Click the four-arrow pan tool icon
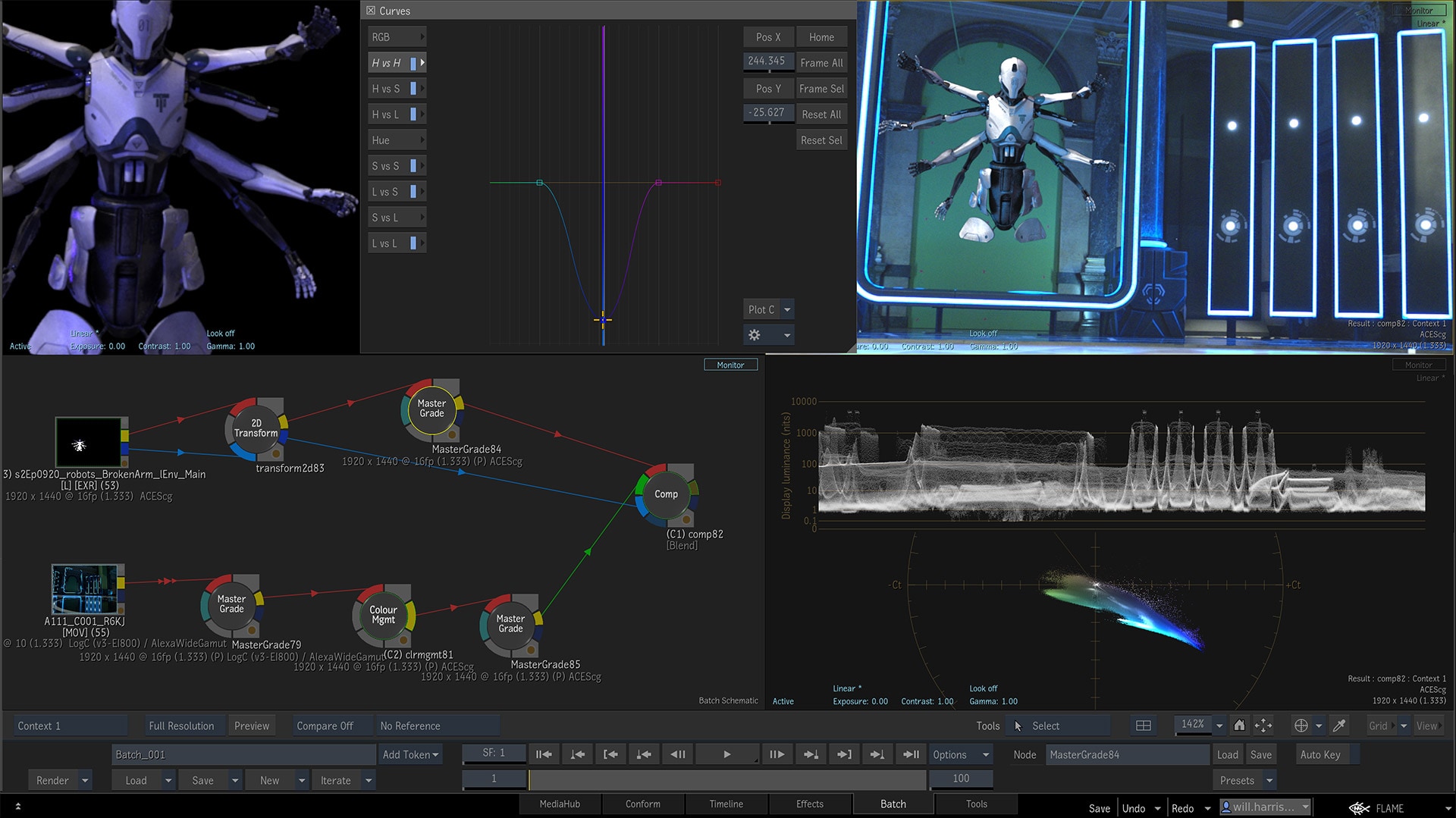 click(x=1263, y=726)
